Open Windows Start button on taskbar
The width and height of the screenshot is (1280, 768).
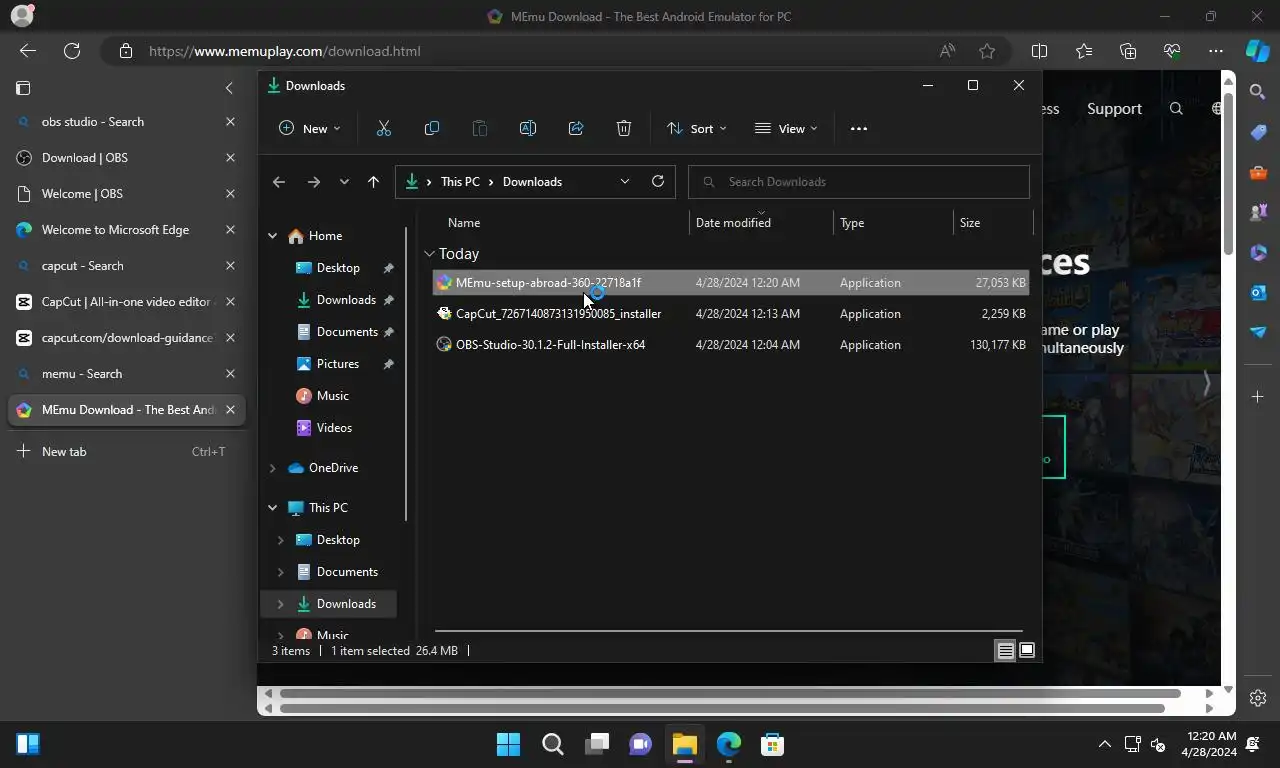[508, 744]
